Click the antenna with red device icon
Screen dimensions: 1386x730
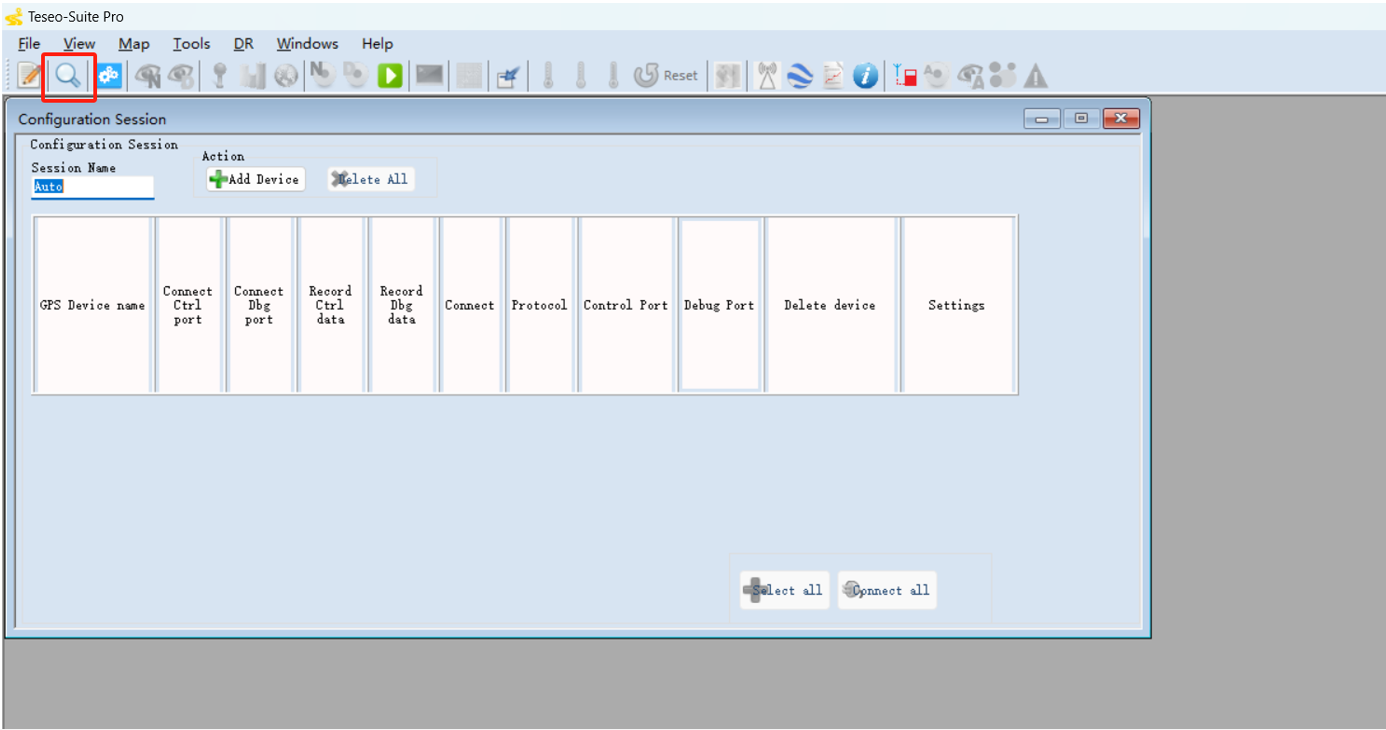click(905, 76)
